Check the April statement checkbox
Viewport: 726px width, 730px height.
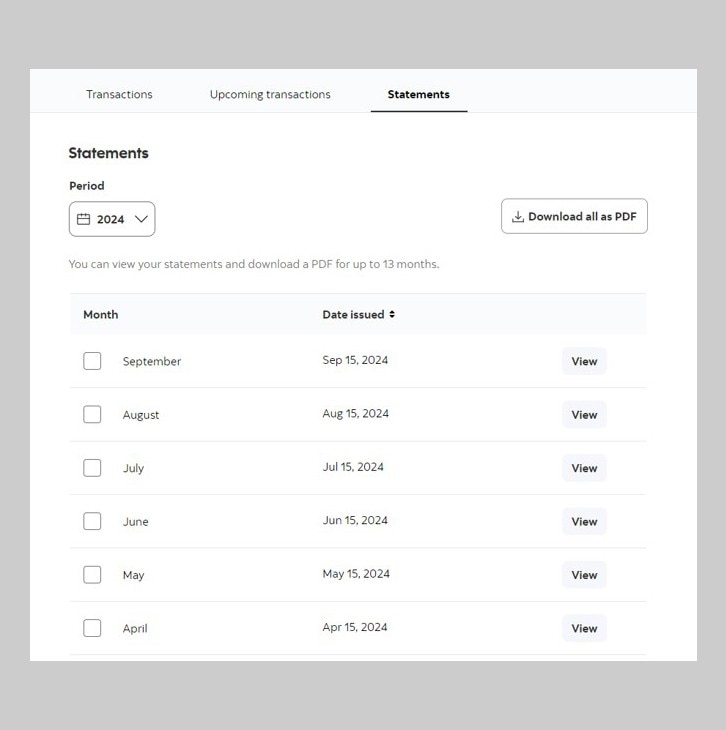[92, 628]
